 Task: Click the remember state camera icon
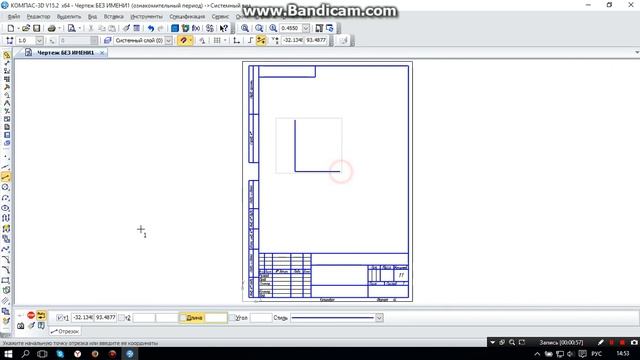coord(20,326)
